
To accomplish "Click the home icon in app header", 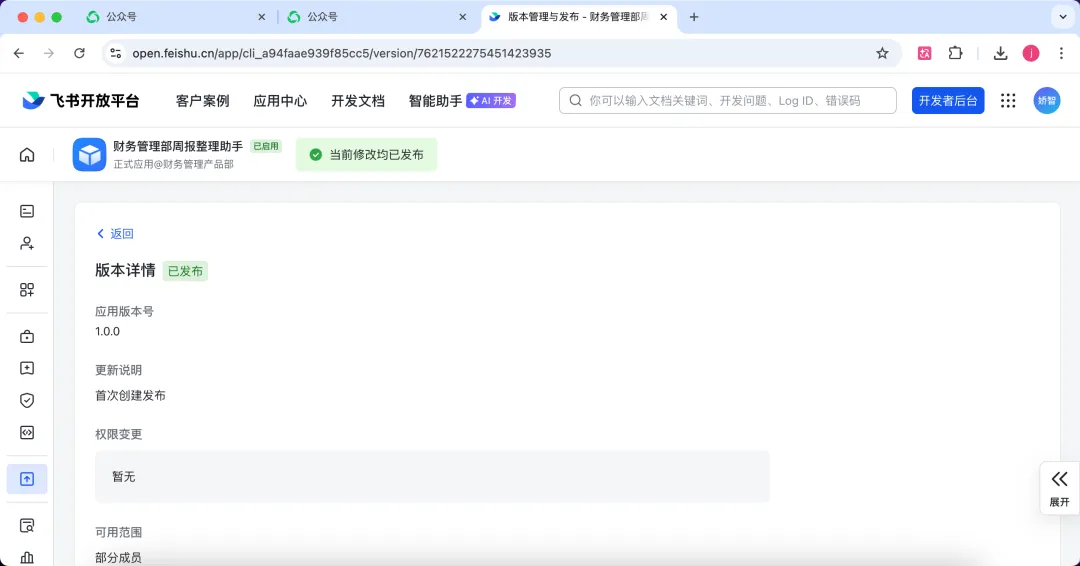I will [27, 154].
